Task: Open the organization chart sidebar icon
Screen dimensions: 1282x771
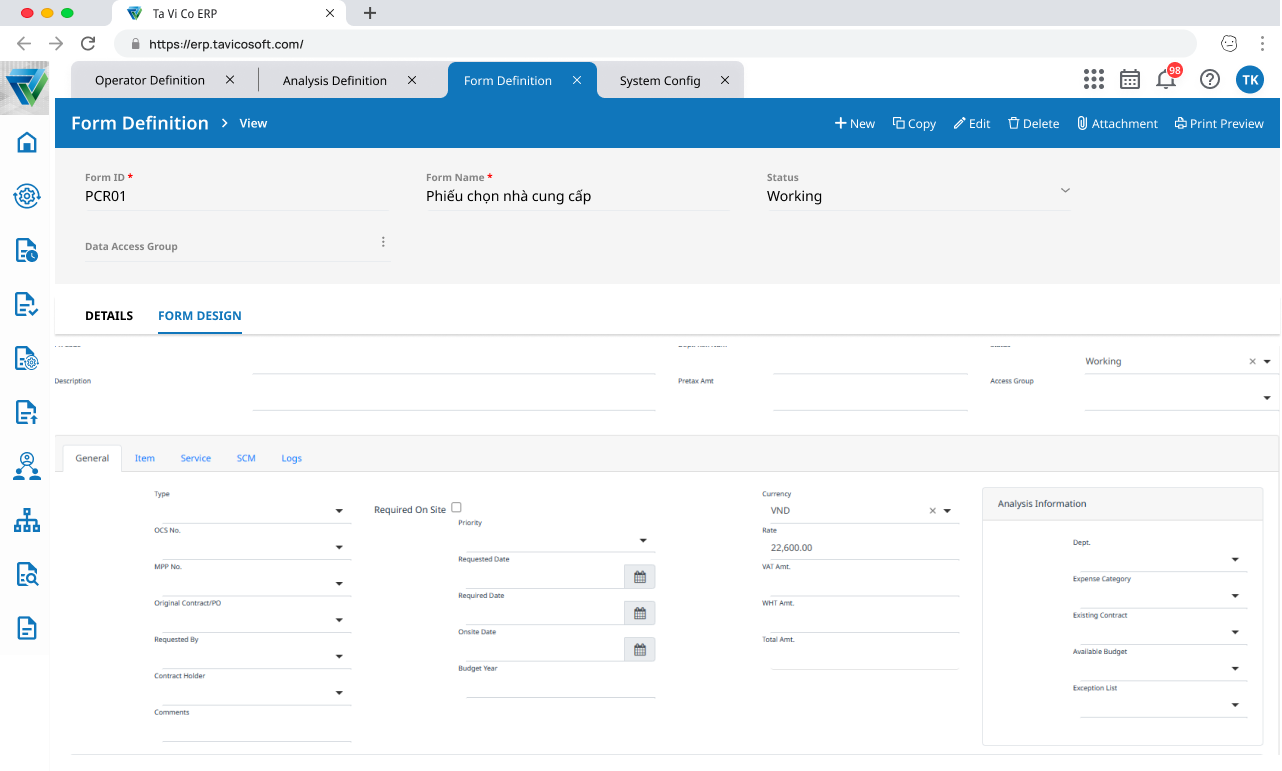Action: click(27, 520)
